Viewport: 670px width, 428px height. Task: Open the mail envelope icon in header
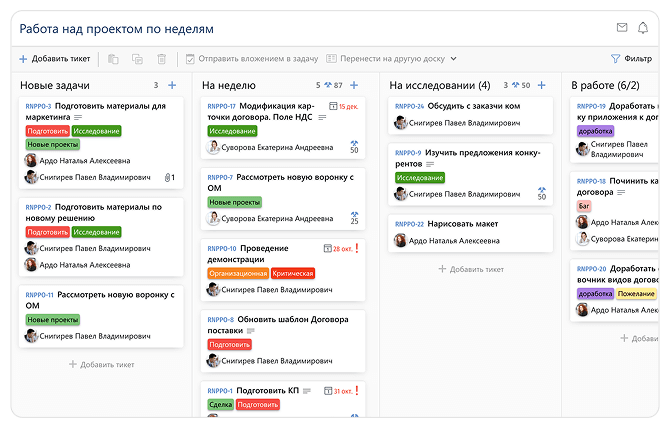click(622, 27)
